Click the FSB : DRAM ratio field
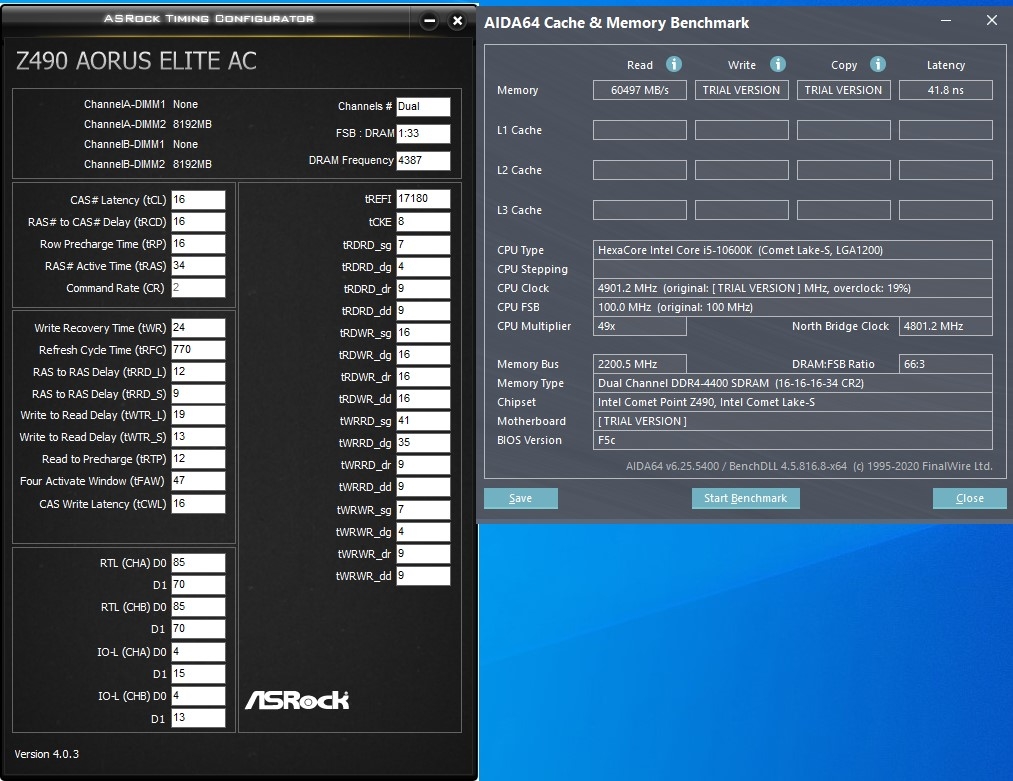The height and width of the screenshot is (781, 1013). point(423,133)
